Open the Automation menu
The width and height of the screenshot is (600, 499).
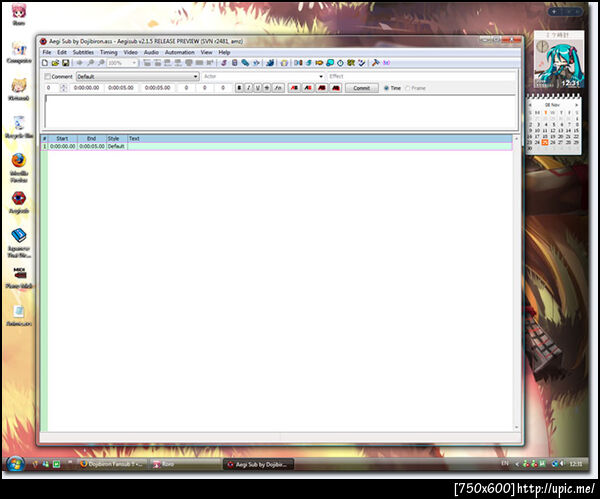179,52
